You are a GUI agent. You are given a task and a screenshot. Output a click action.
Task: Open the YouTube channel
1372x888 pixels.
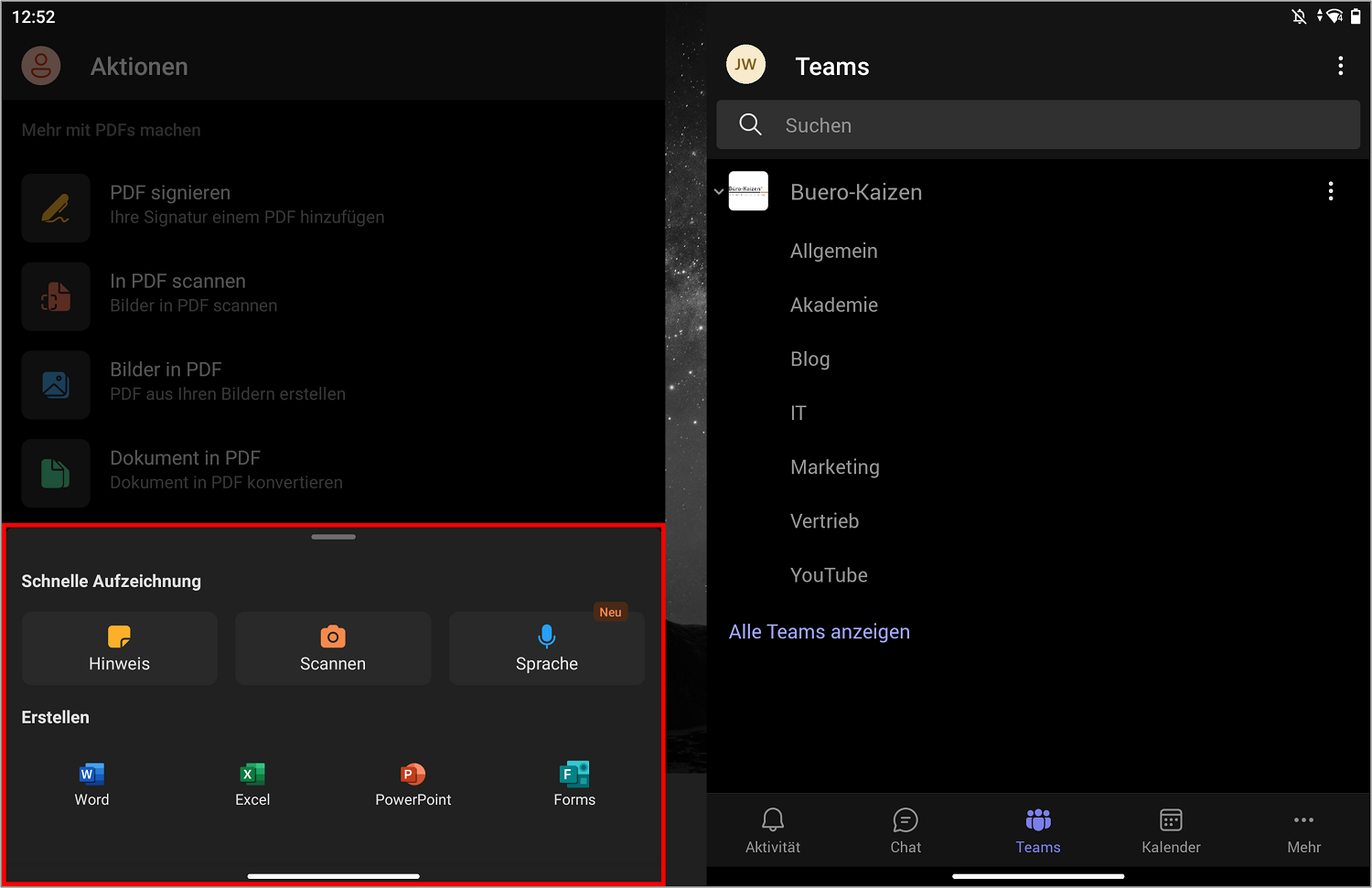829,574
